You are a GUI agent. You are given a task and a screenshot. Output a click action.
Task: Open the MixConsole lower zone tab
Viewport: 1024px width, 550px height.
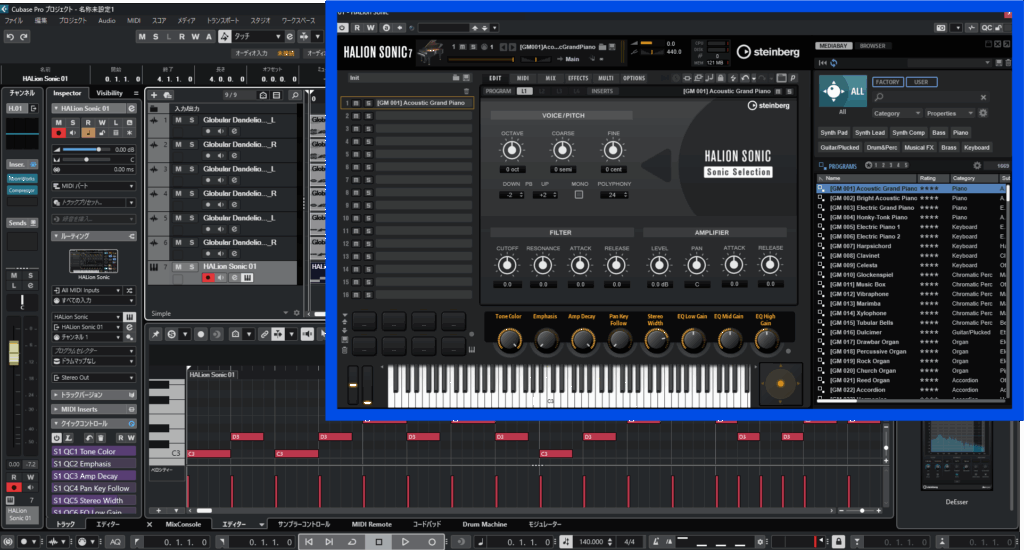point(183,525)
